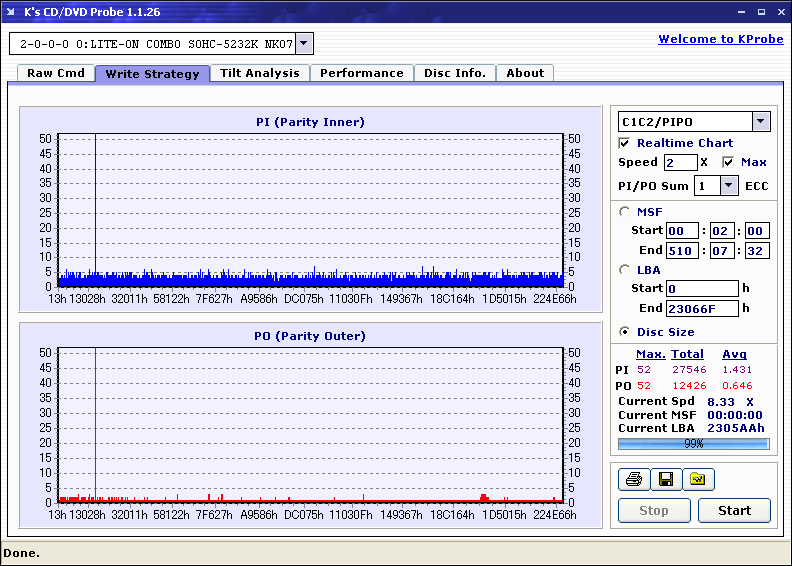Click the print chart icon
792x566 pixels.
tap(633, 480)
